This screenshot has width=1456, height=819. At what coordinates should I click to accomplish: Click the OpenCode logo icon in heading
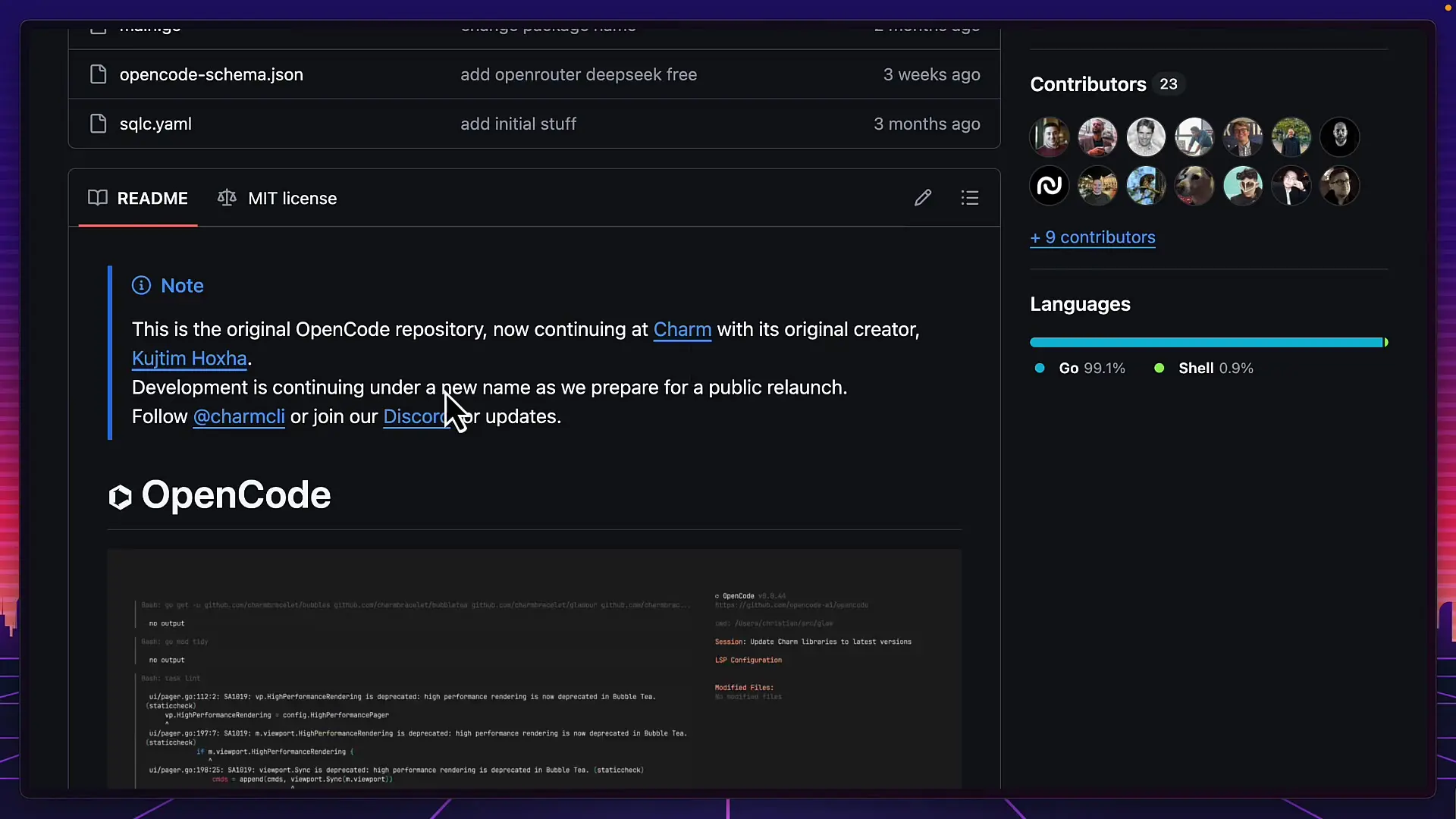[x=120, y=497]
